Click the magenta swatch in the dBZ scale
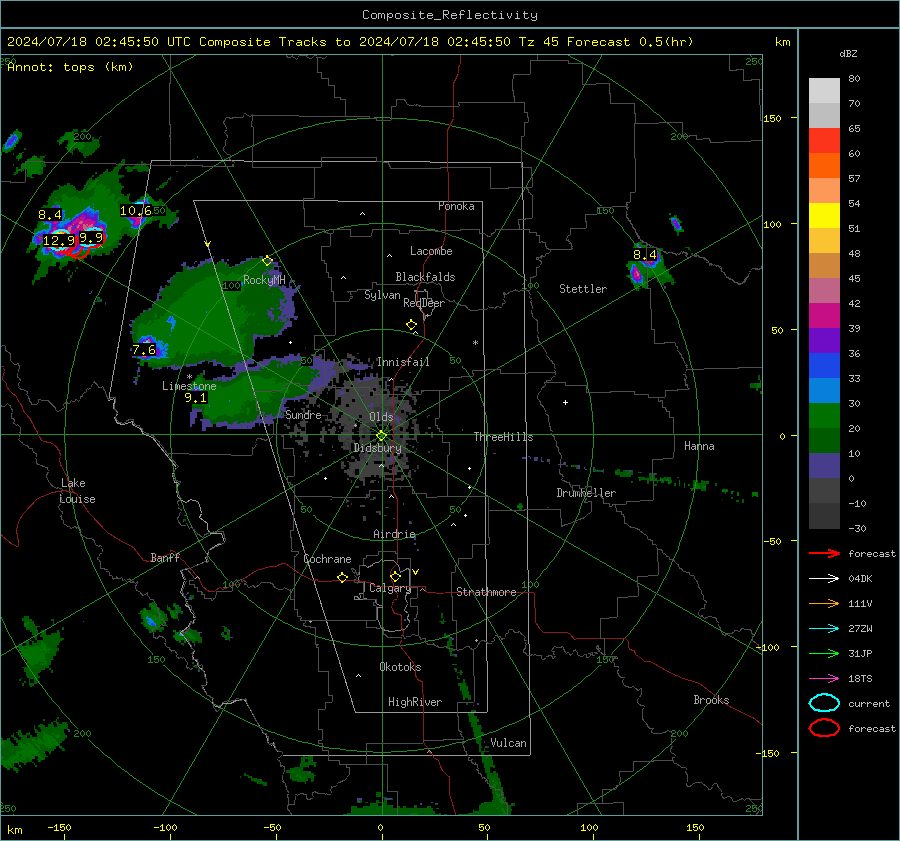900x841 pixels. (x=824, y=316)
